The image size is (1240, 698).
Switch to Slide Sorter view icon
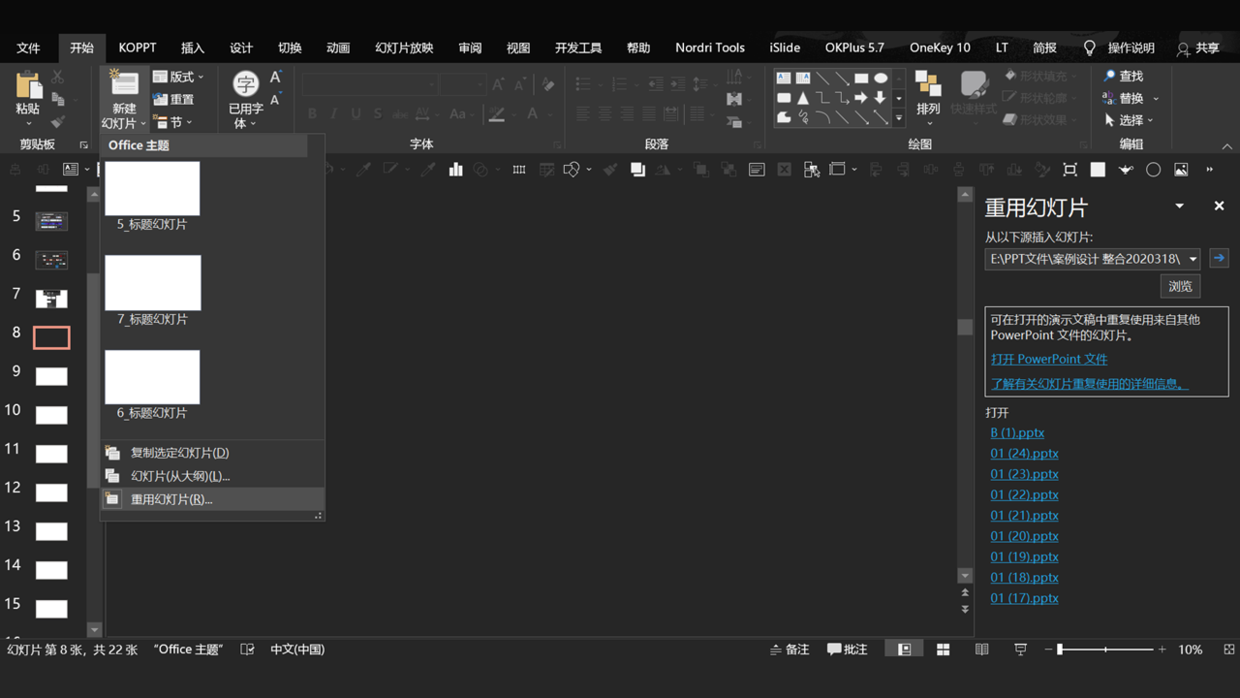943,650
